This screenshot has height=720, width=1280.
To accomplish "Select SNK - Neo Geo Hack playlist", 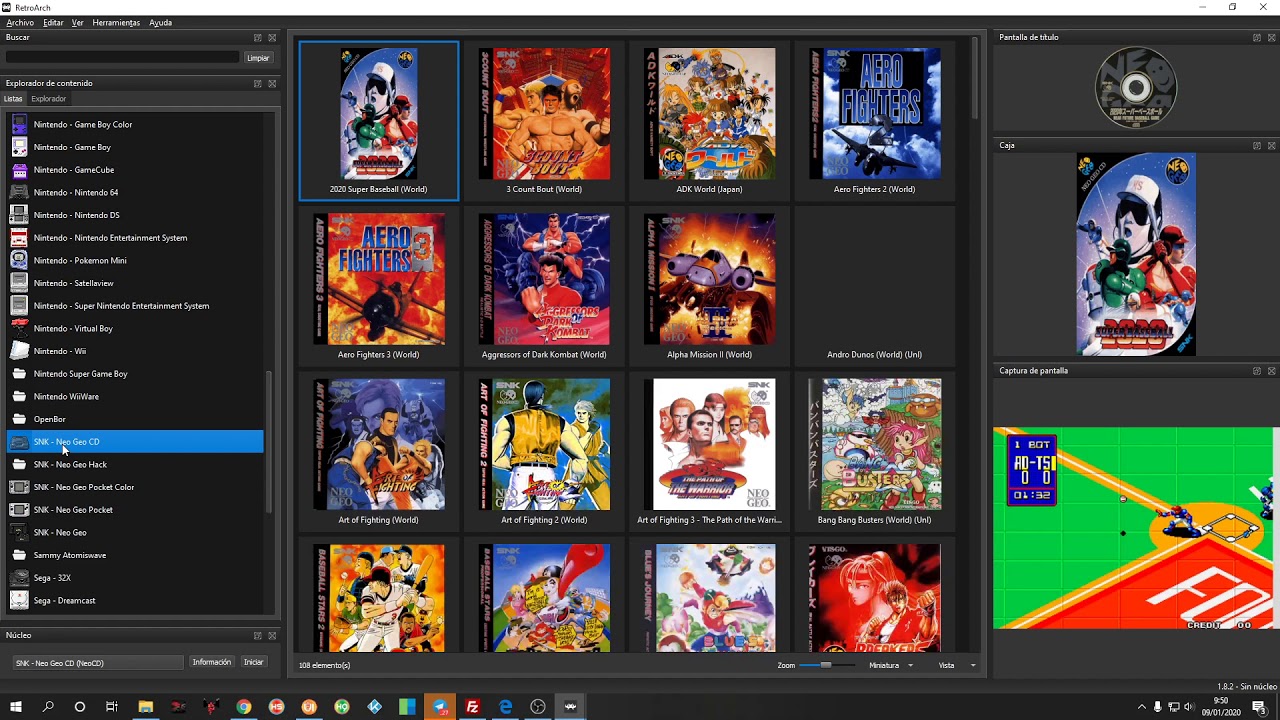I will (135, 464).
